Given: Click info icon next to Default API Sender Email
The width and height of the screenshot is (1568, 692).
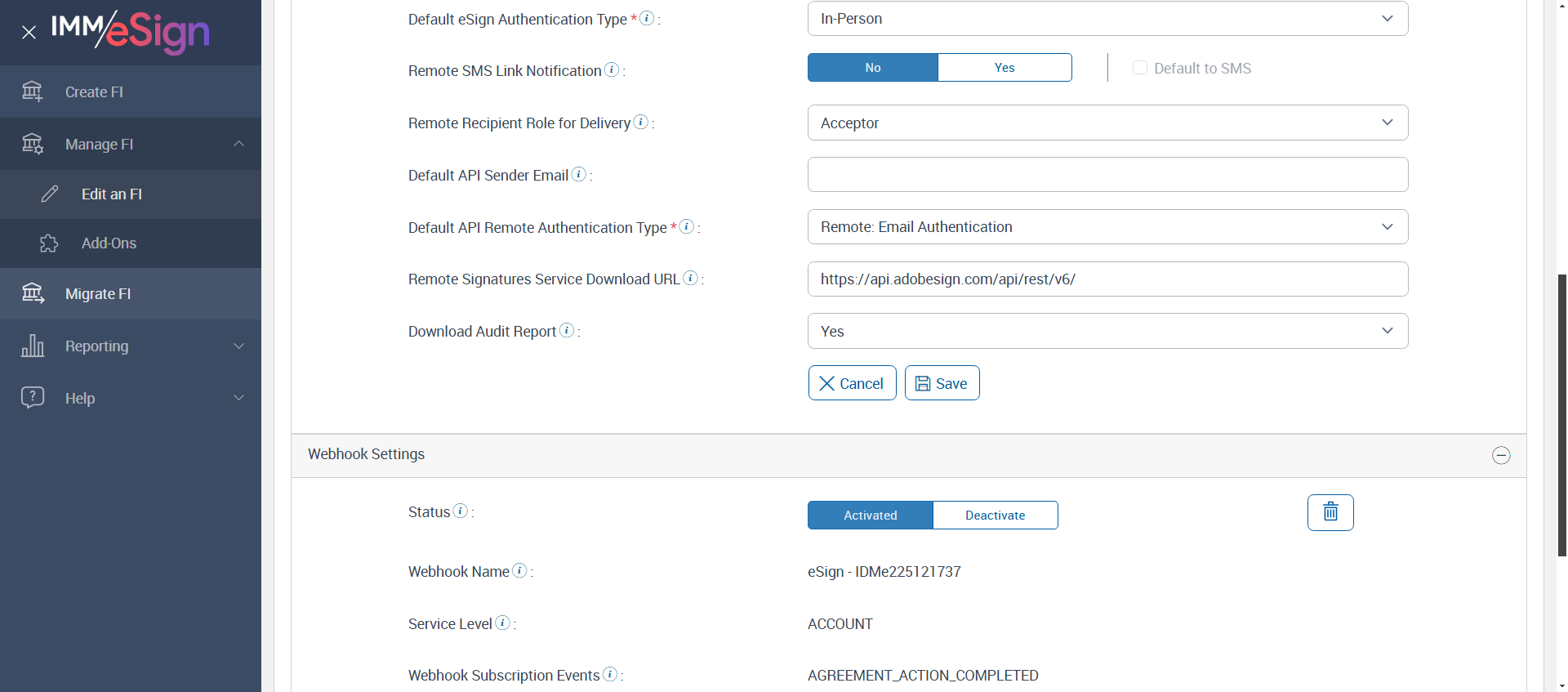Looking at the screenshot, I should click(579, 175).
